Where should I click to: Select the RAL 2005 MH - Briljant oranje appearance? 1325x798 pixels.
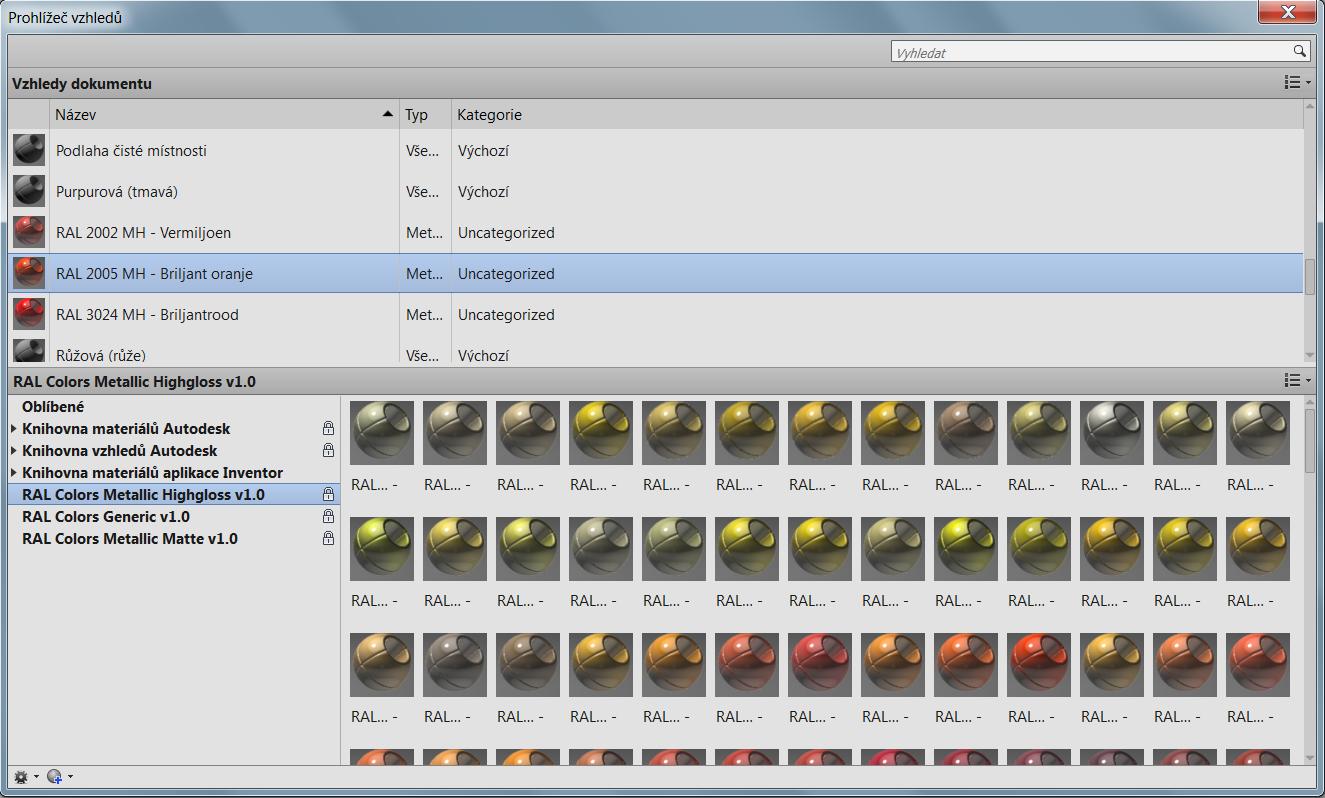pyautogui.click(x=655, y=273)
